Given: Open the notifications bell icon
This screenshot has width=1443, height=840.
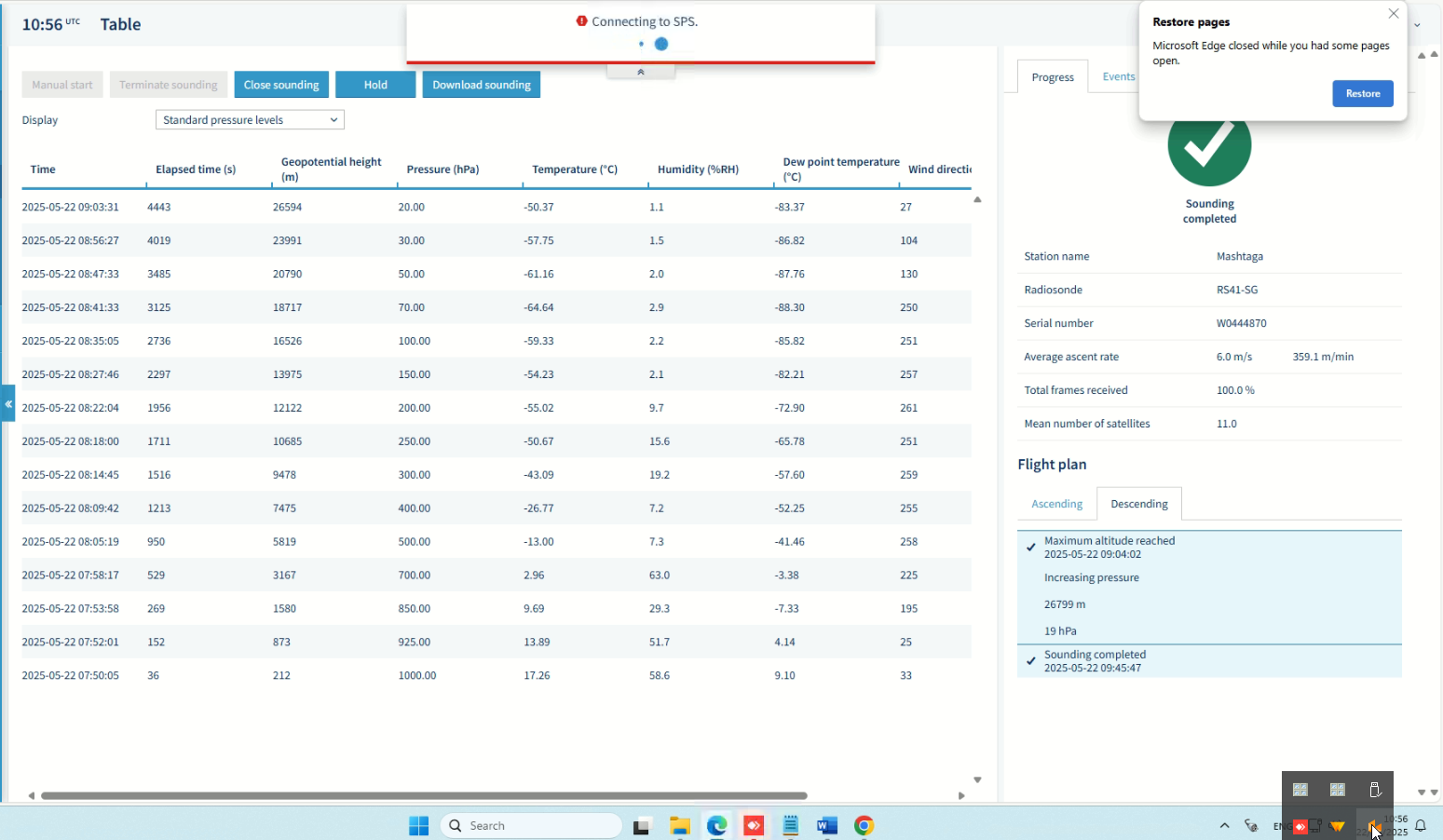Looking at the screenshot, I should point(1421,826).
